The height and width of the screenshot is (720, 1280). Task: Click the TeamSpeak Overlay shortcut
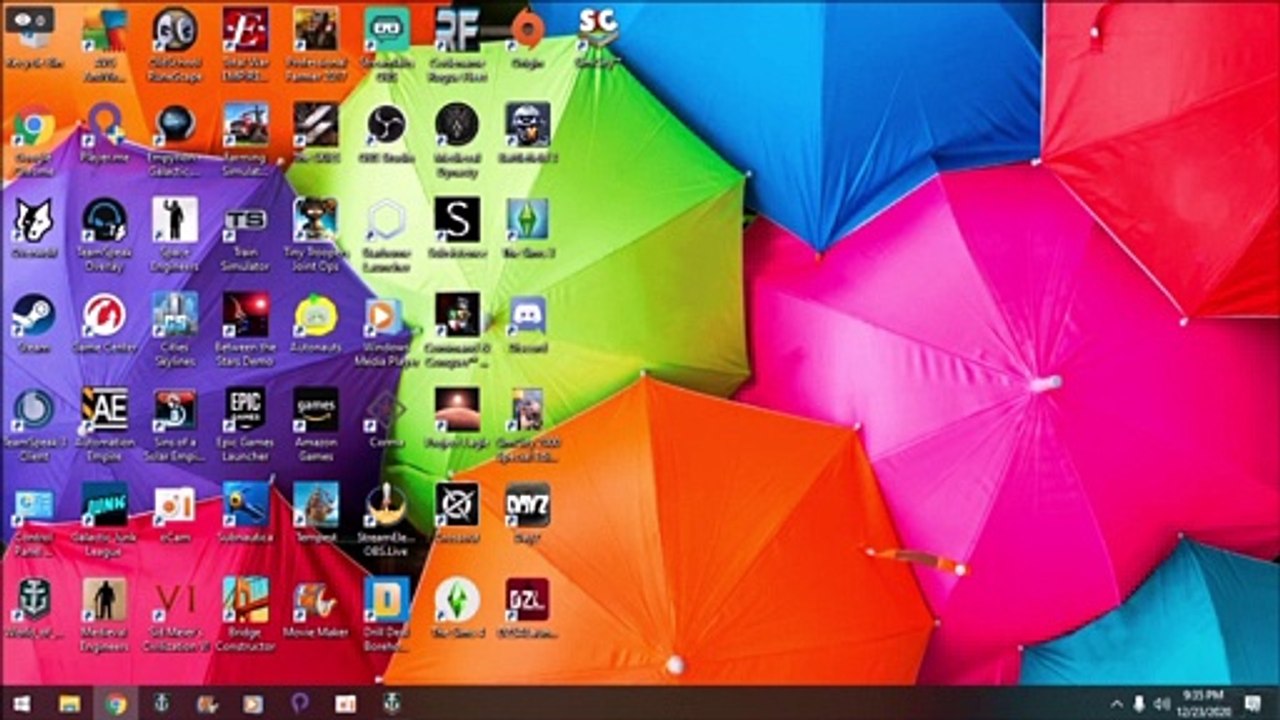tap(104, 236)
